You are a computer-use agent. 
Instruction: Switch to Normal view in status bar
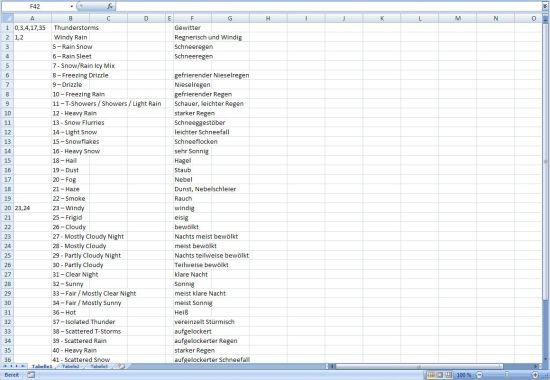[431, 375]
